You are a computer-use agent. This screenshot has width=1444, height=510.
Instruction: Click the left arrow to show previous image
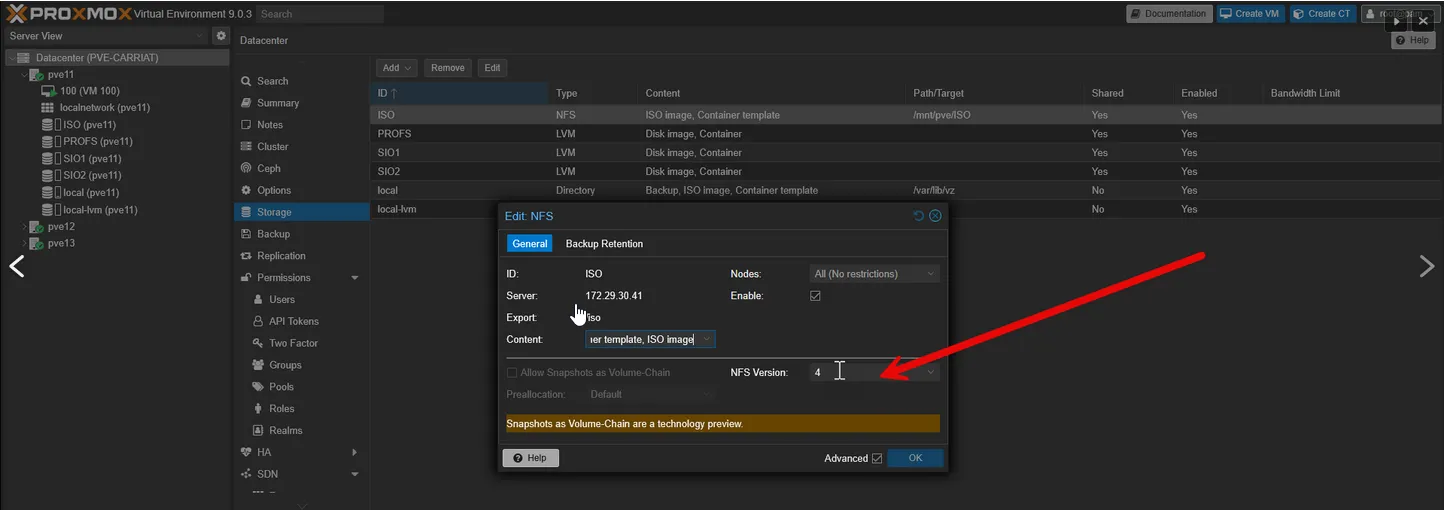pyautogui.click(x=17, y=266)
